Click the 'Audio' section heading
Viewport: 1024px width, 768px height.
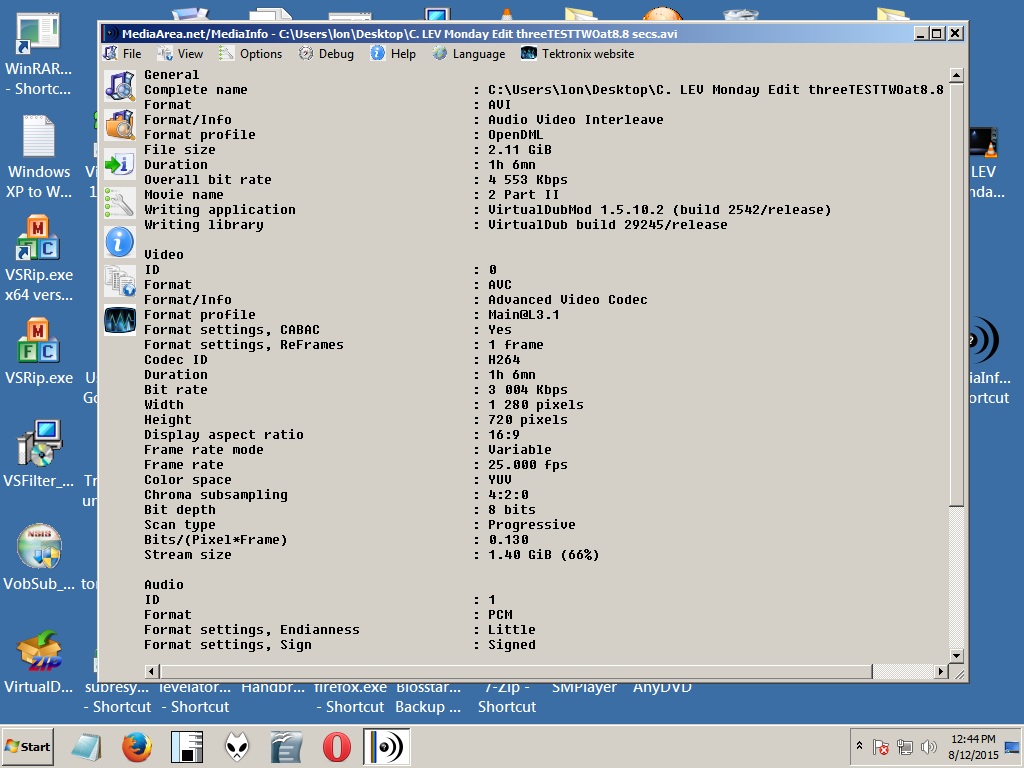point(164,585)
